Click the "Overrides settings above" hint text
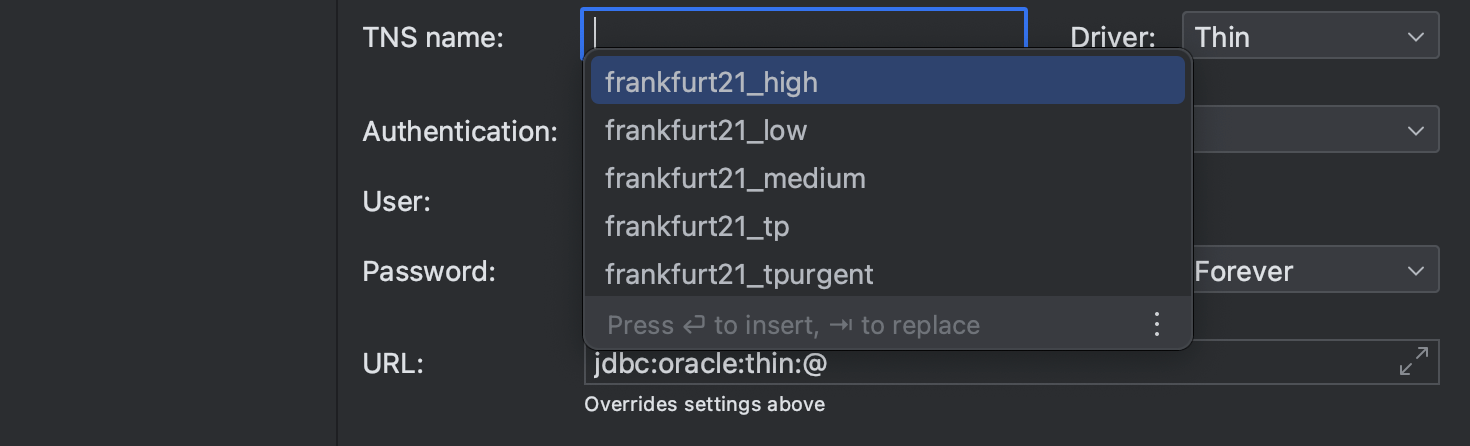The height and width of the screenshot is (446, 1470). click(x=704, y=404)
